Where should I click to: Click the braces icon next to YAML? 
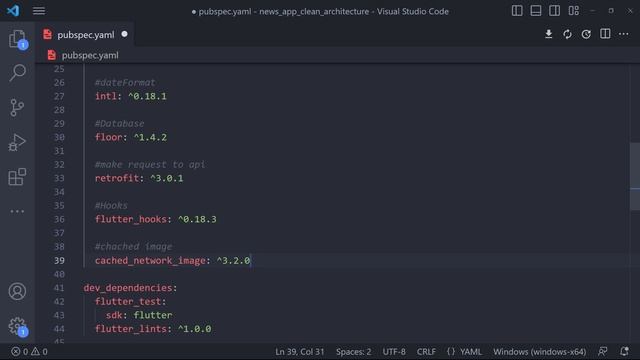(451, 352)
